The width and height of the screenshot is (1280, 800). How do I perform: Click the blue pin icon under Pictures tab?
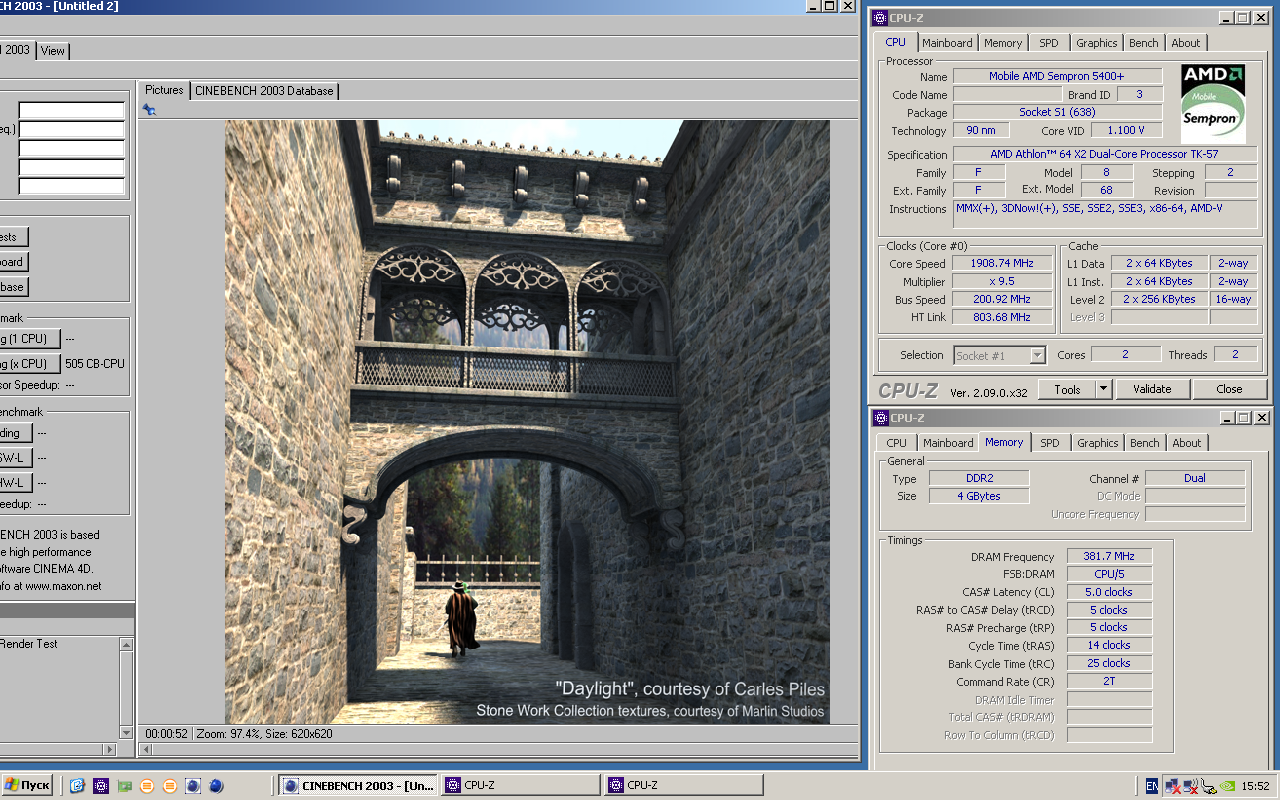(149, 110)
